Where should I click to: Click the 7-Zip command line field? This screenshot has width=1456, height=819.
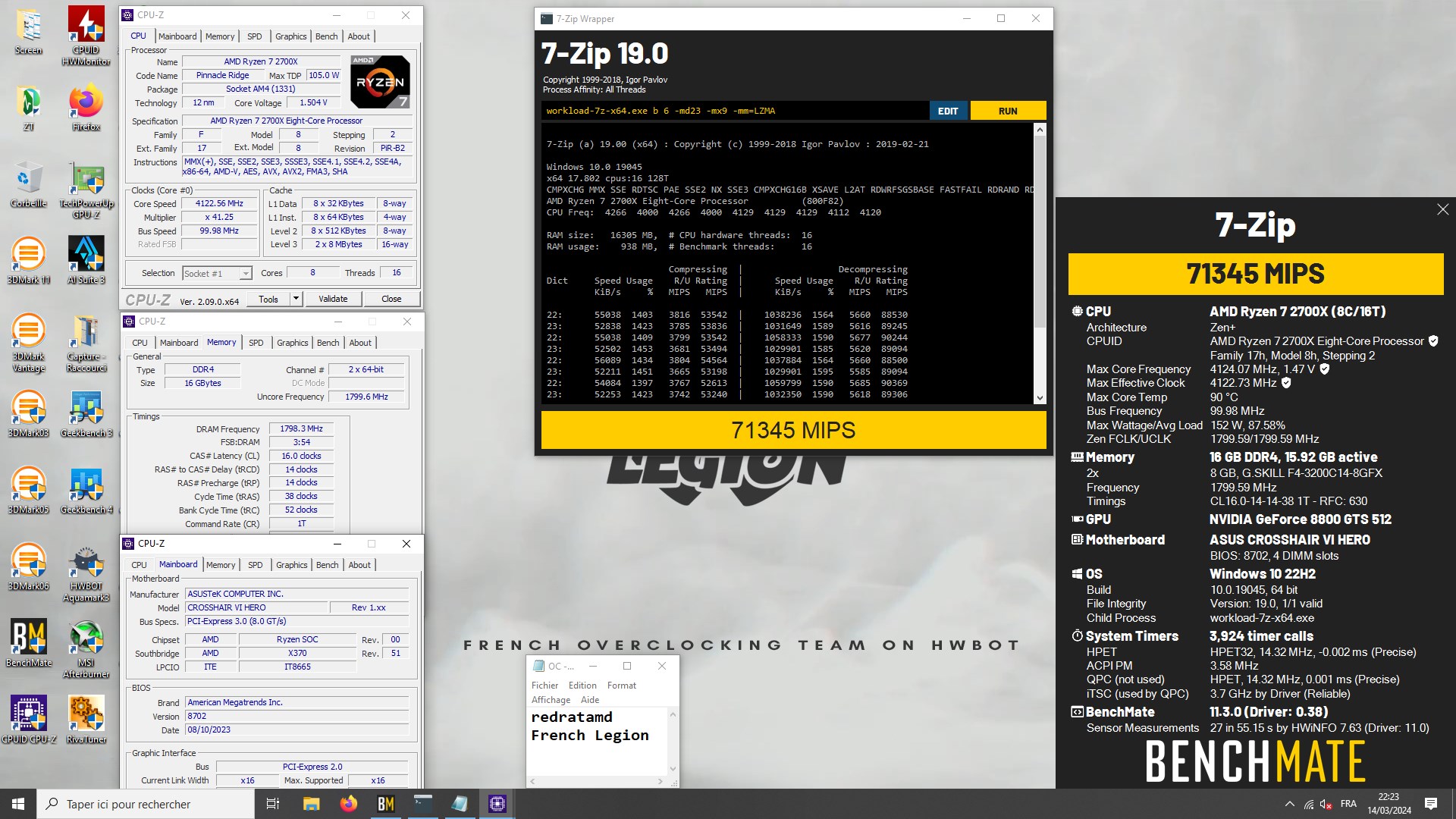[x=736, y=111]
